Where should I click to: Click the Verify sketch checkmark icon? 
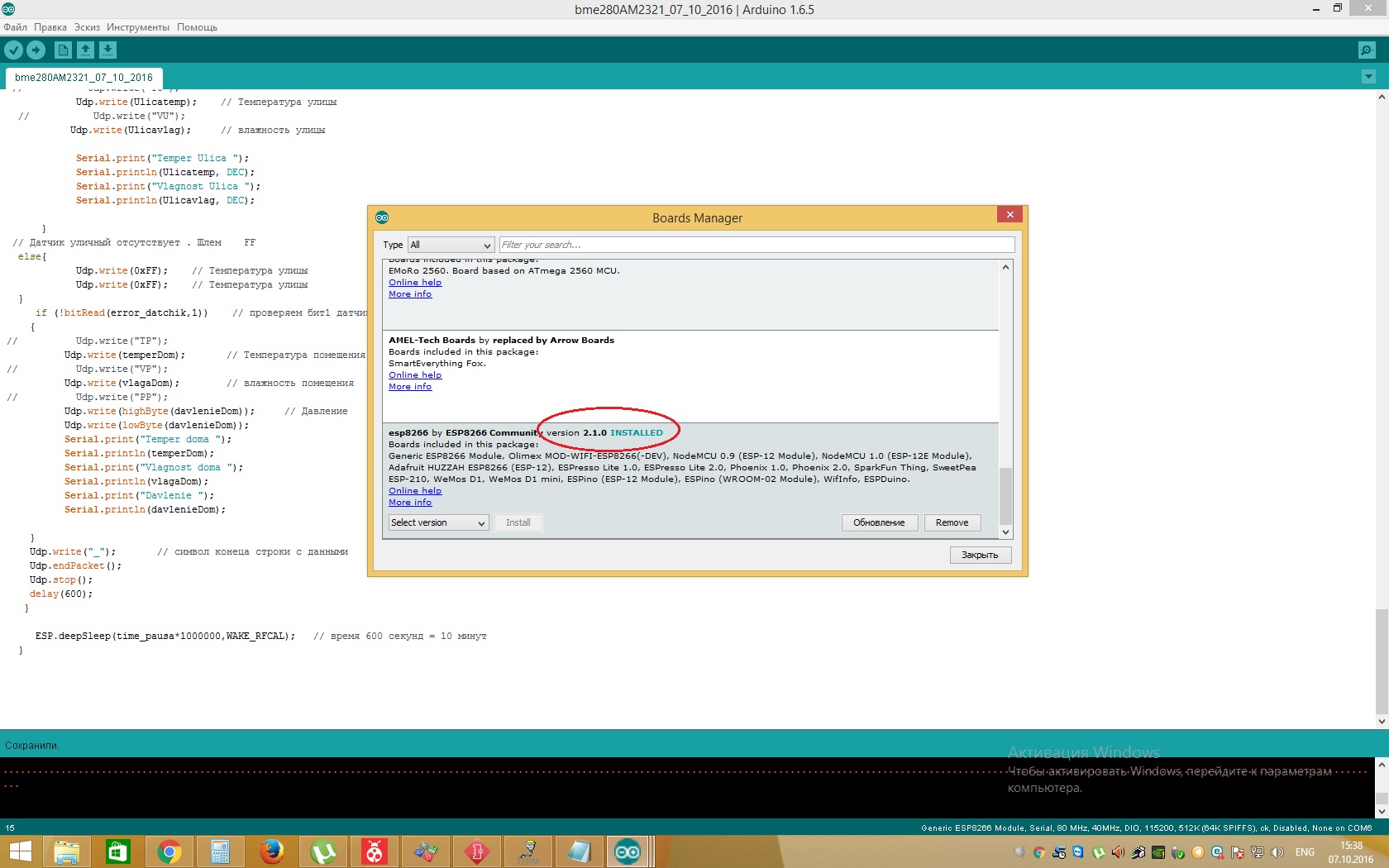point(13,50)
